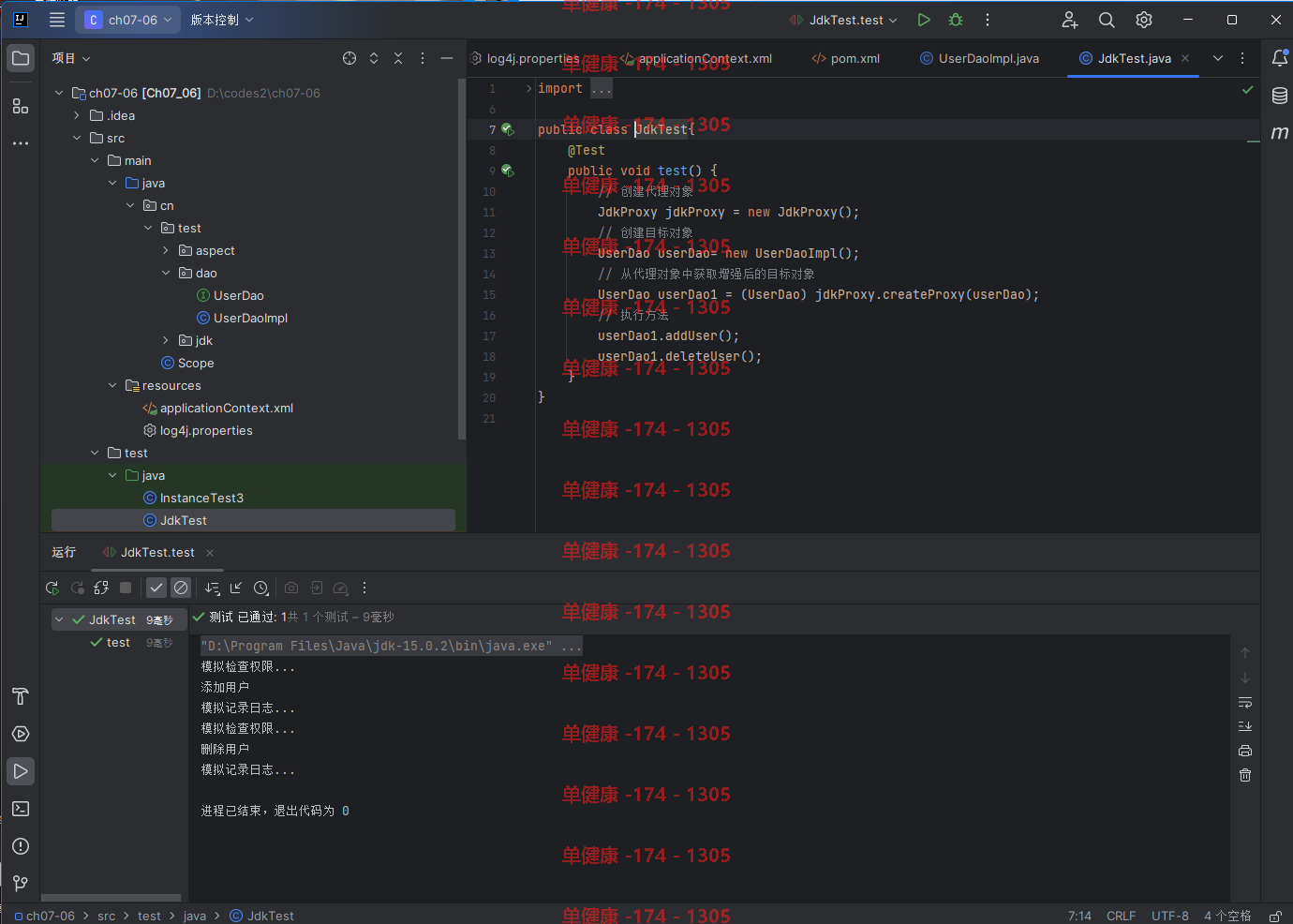Open IDE settings gear
This screenshot has width=1293, height=924.
click(1144, 20)
